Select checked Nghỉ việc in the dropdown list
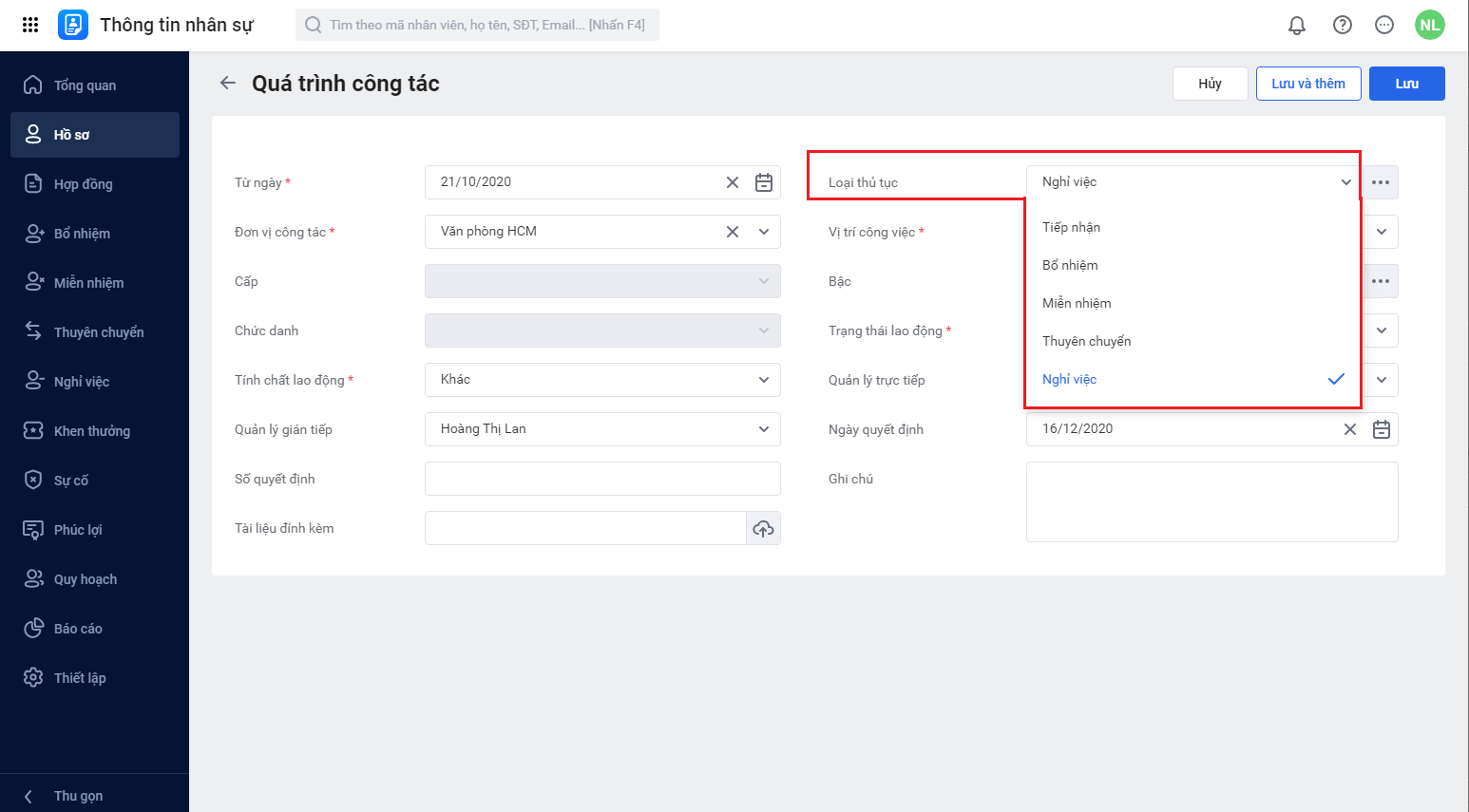The image size is (1469, 812). (1192, 379)
